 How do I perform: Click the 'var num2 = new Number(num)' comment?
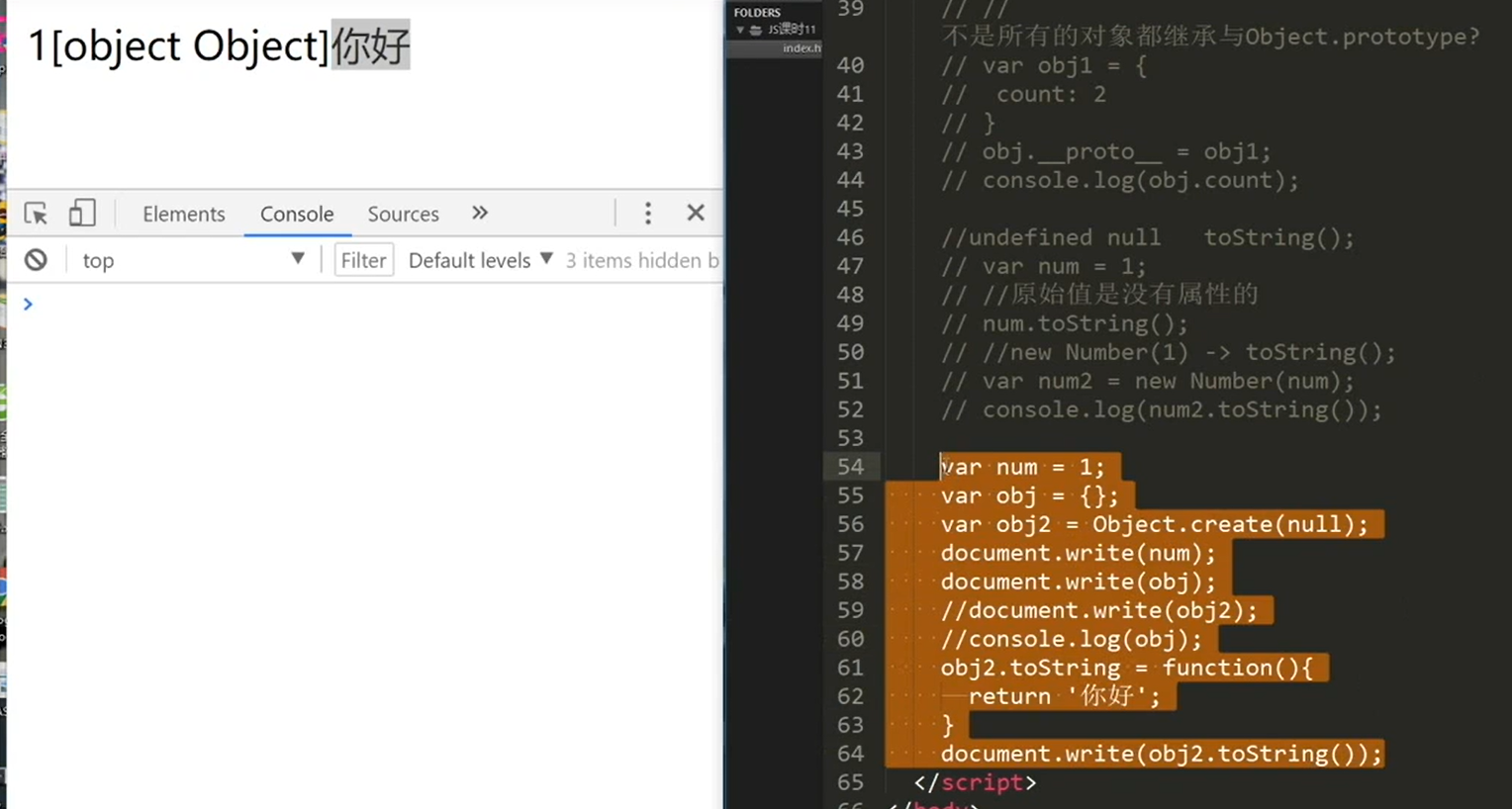[1147, 381]
